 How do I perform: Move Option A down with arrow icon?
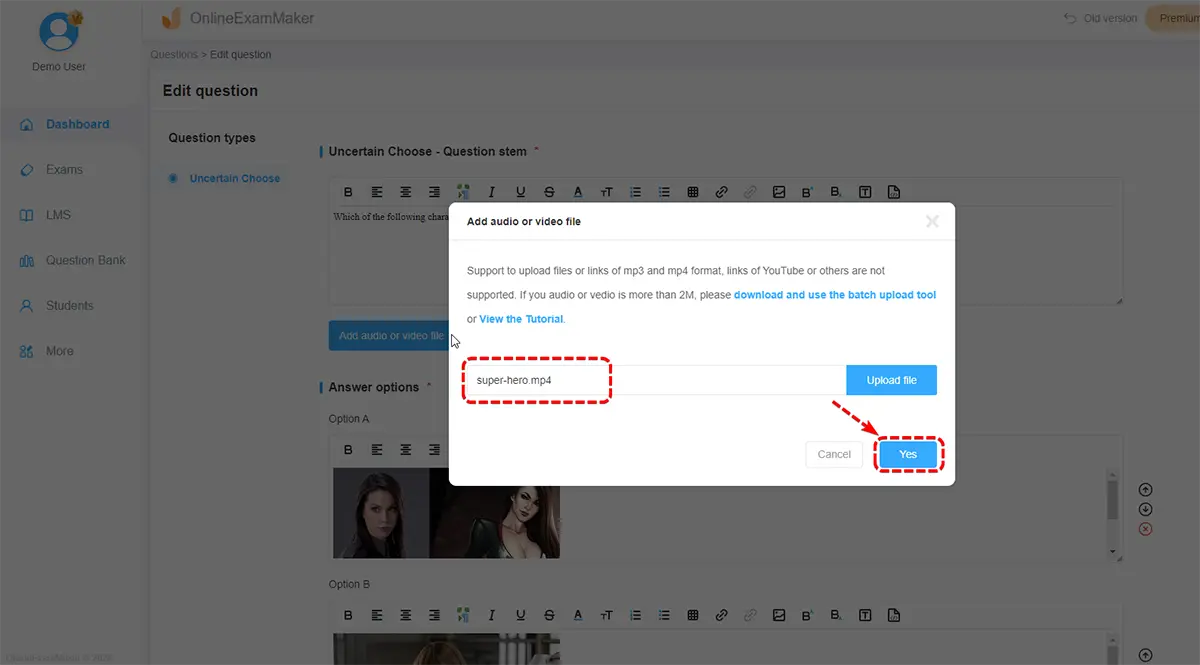point(1146,509)
